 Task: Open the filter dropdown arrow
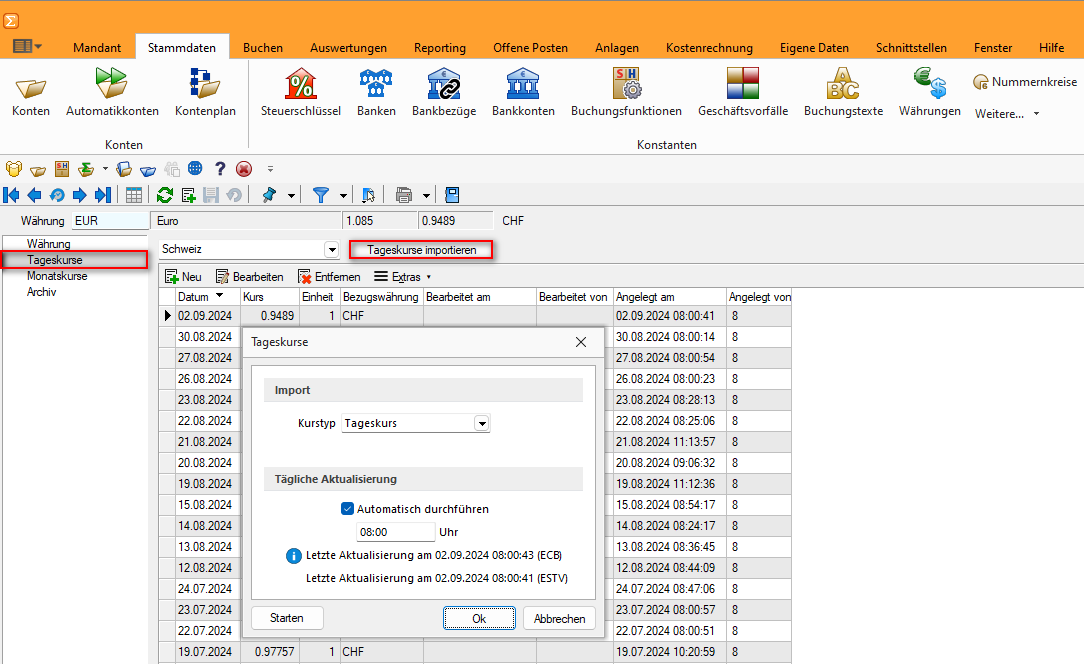coord(343,196)
